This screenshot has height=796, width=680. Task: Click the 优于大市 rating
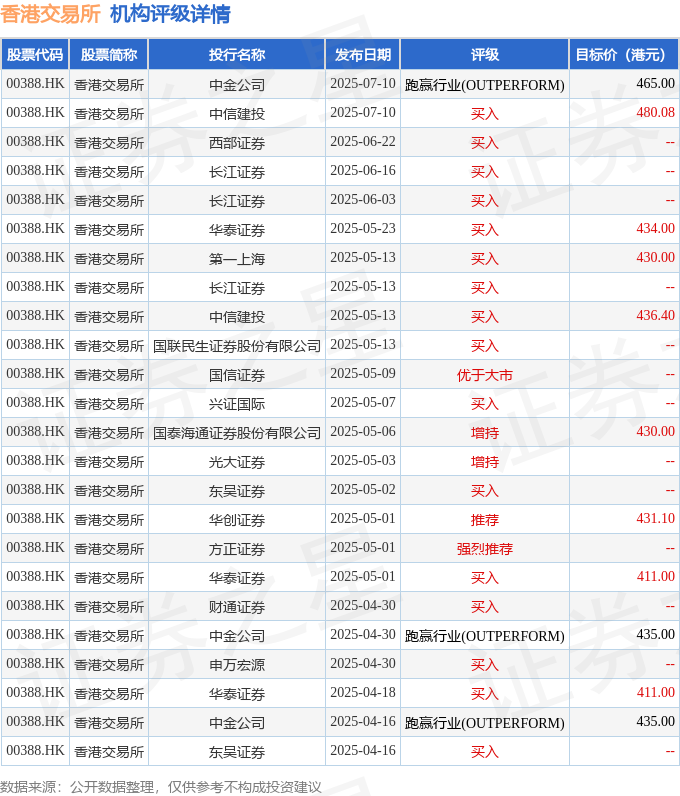click(x=484, y=375)
